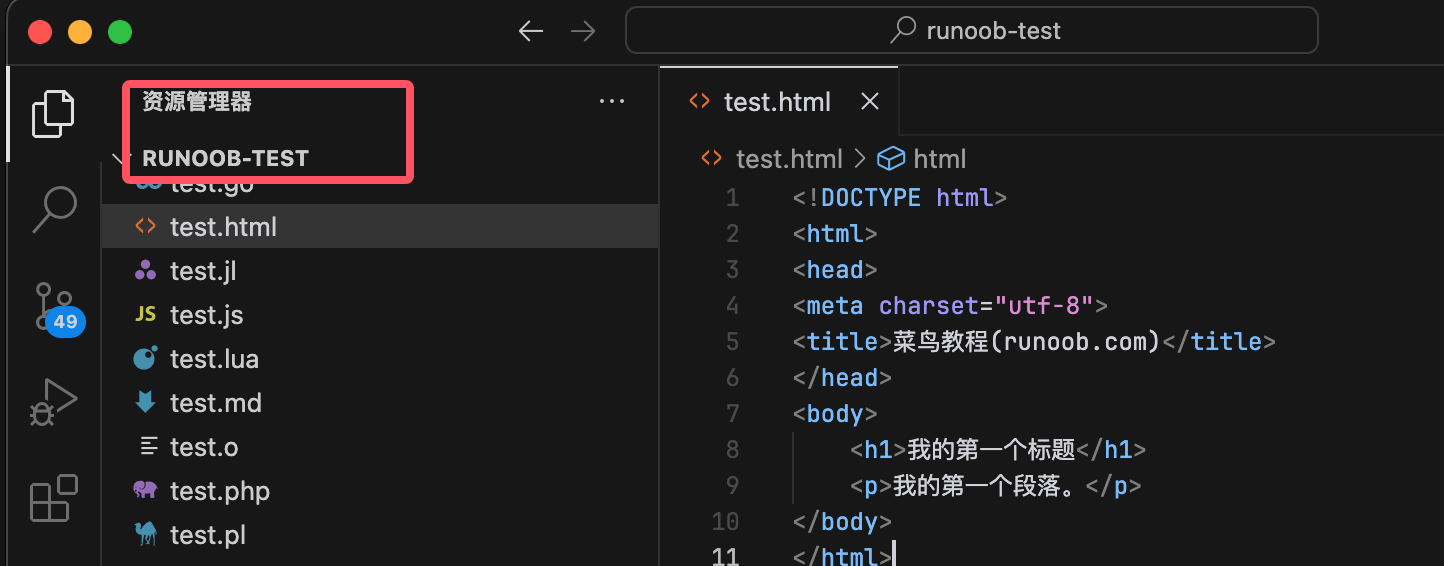Close the test.html editor tab
1444x566 pixels.
click(870, 101)
